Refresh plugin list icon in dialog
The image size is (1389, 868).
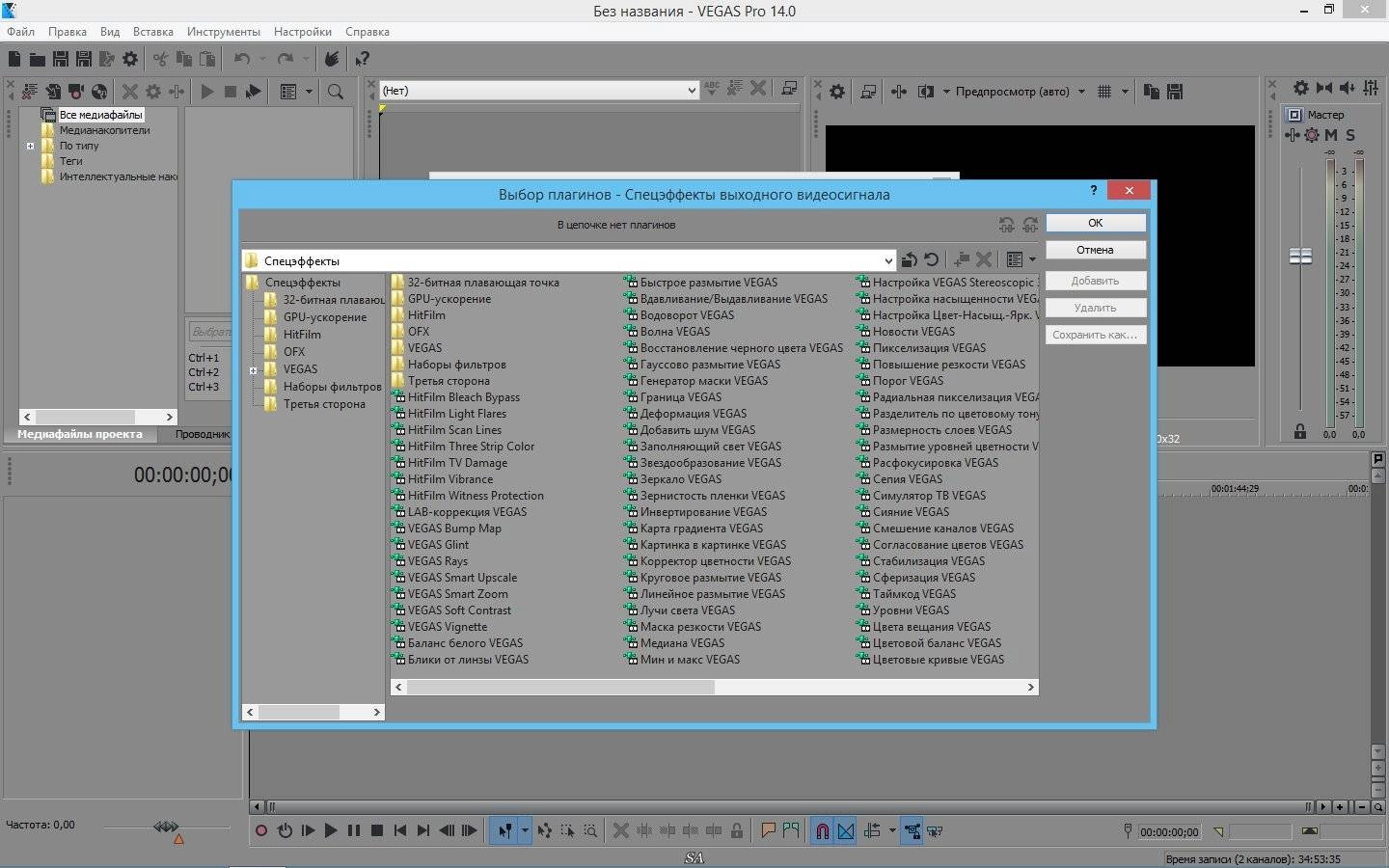pyautogui.click(x=932, y=259)
